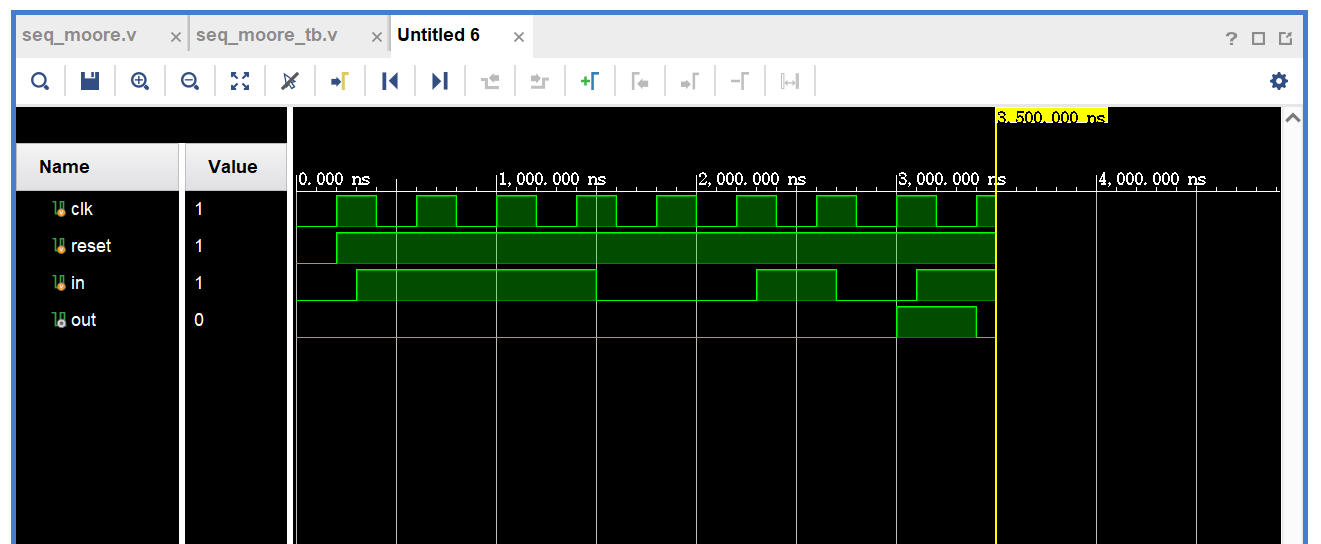Zoom out of the waveform
This screenshot has width=1321, height=544.
190,81
